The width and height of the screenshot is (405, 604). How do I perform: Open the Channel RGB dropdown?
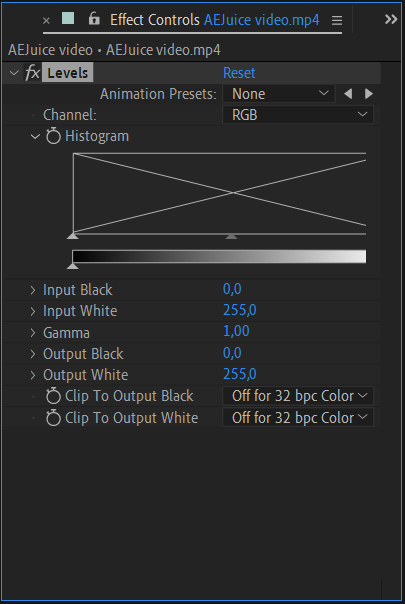[298, 115]
